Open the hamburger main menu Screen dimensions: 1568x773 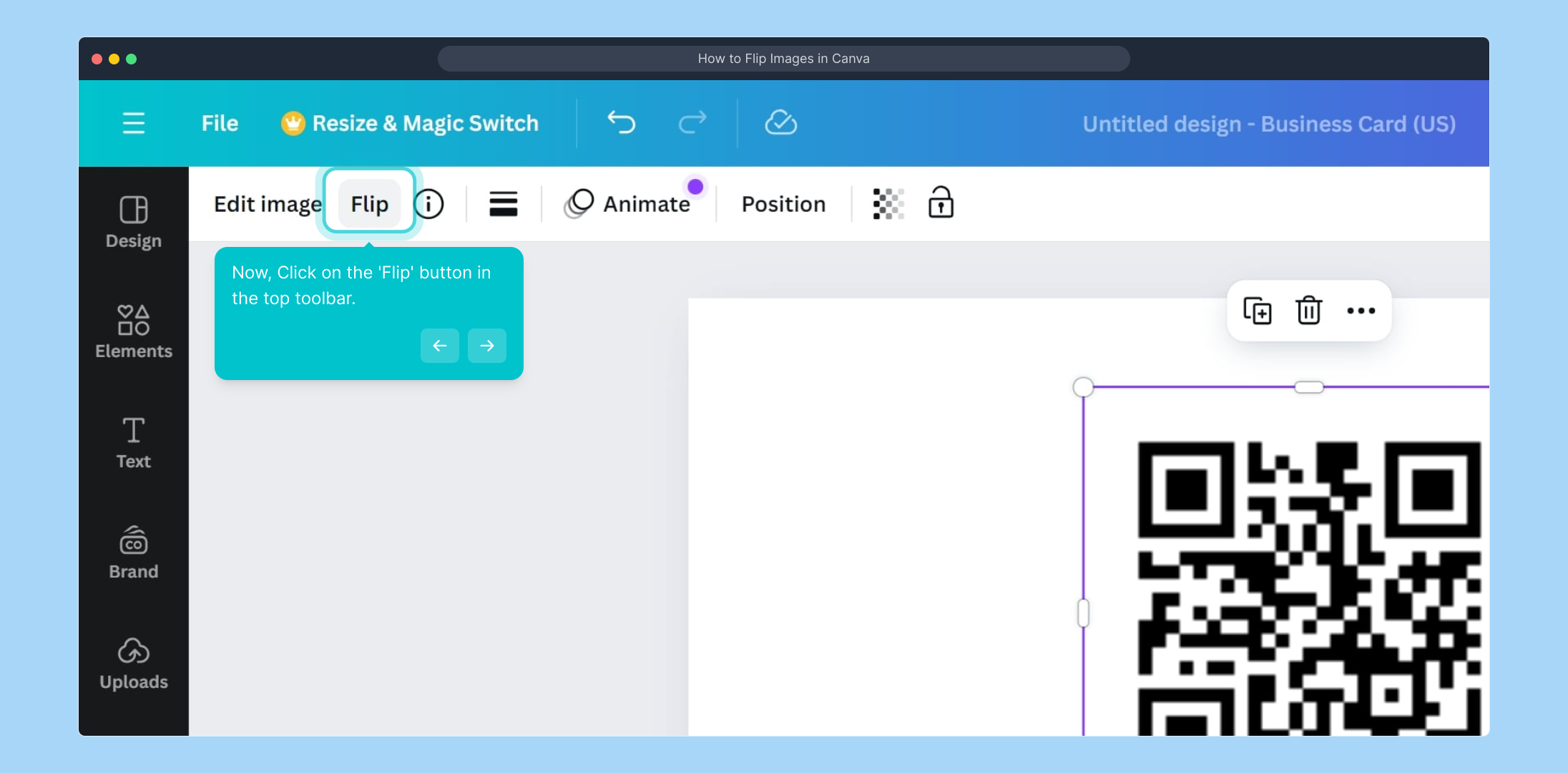point(134,123)
